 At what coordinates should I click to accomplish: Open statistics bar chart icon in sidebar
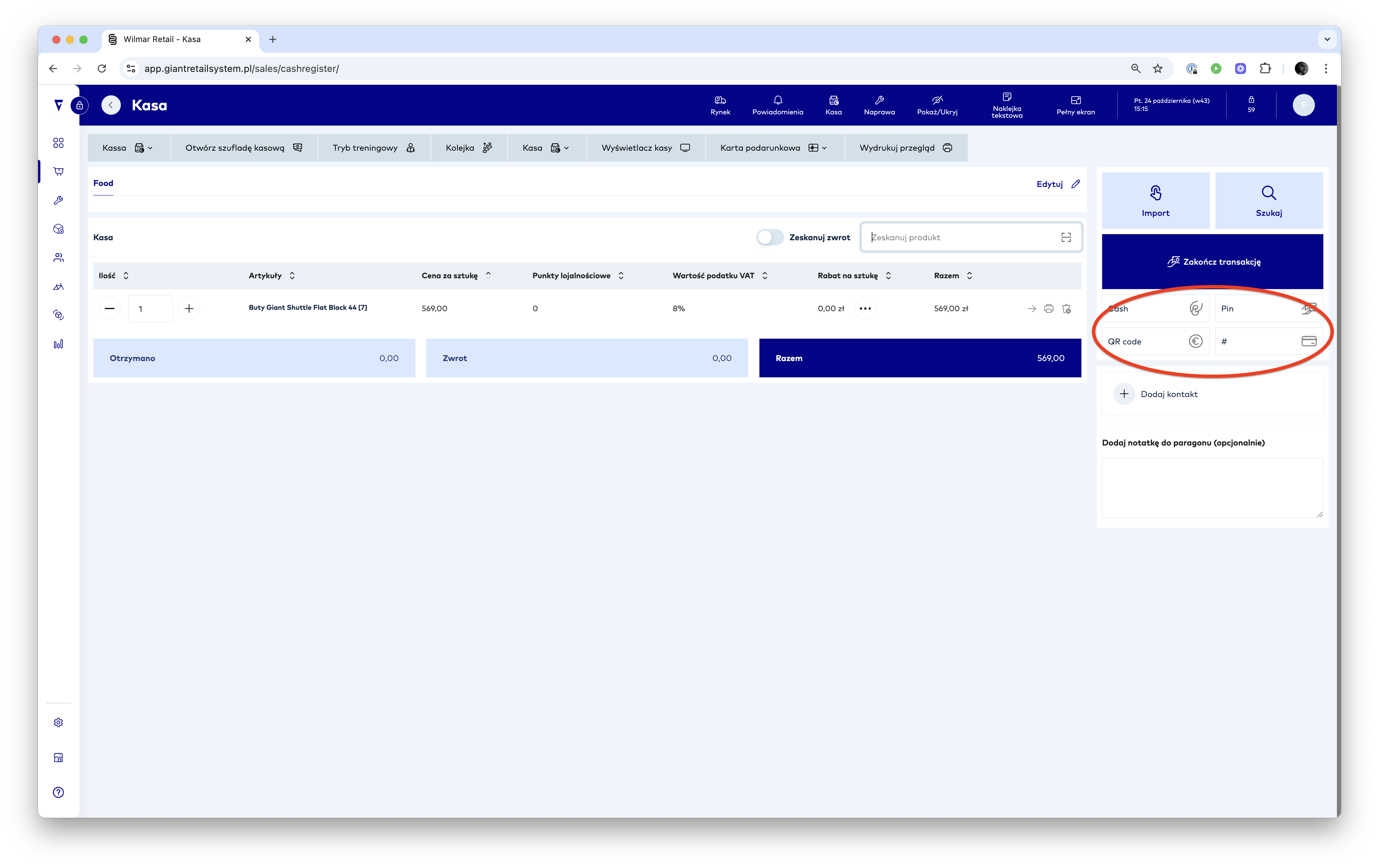pos(58,344)
